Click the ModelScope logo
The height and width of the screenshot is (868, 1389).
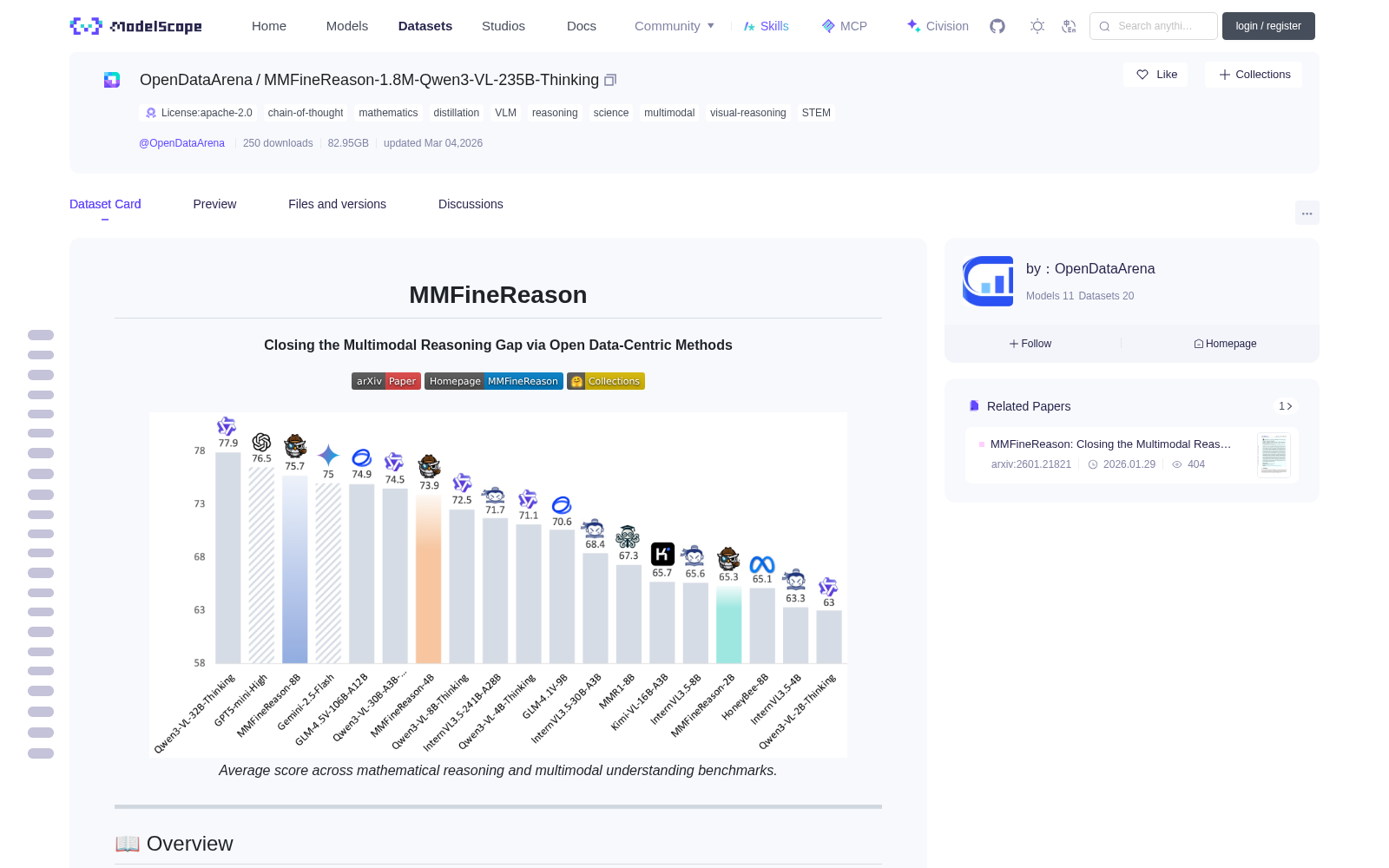point(136,26)
